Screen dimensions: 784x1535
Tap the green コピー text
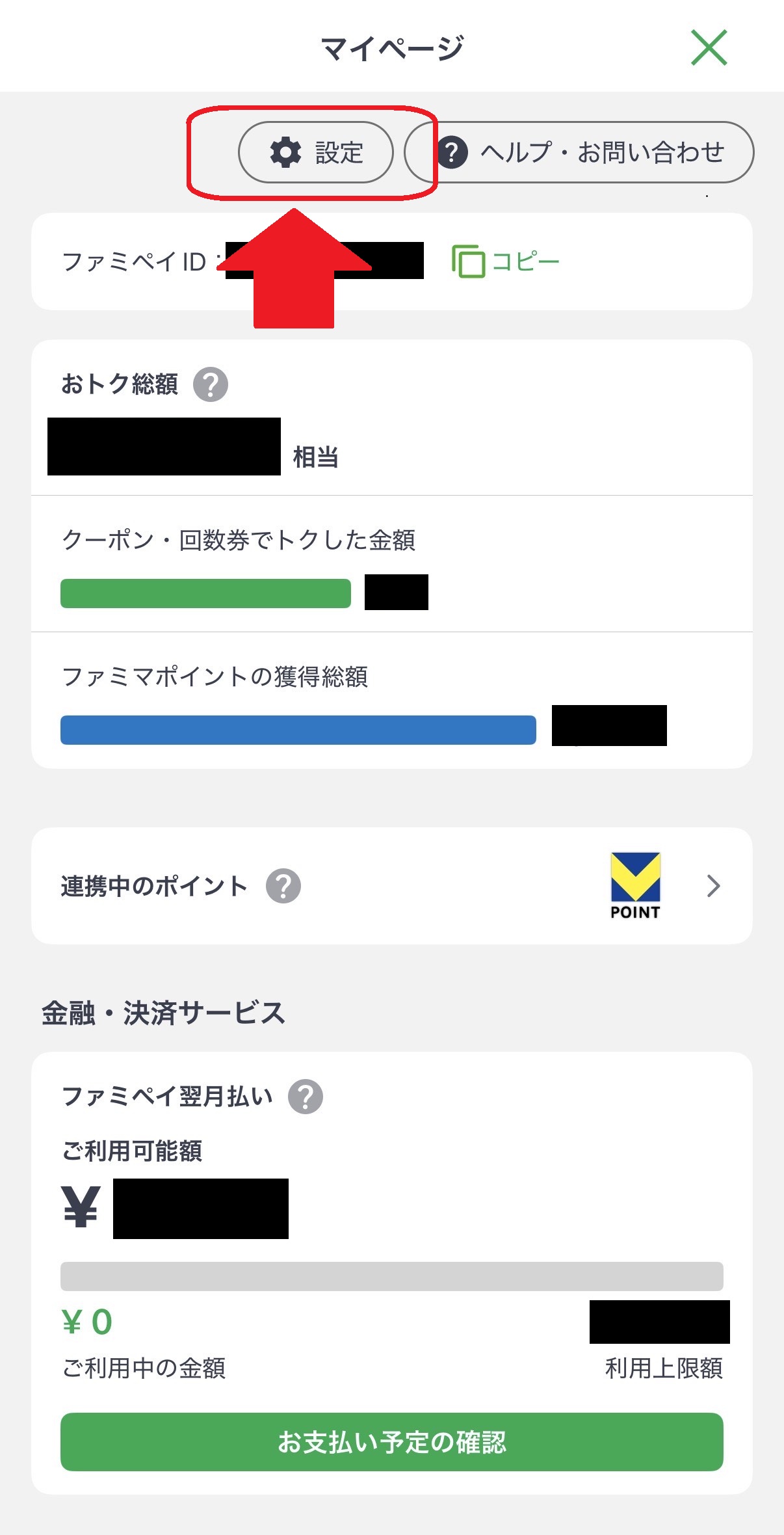525,261
